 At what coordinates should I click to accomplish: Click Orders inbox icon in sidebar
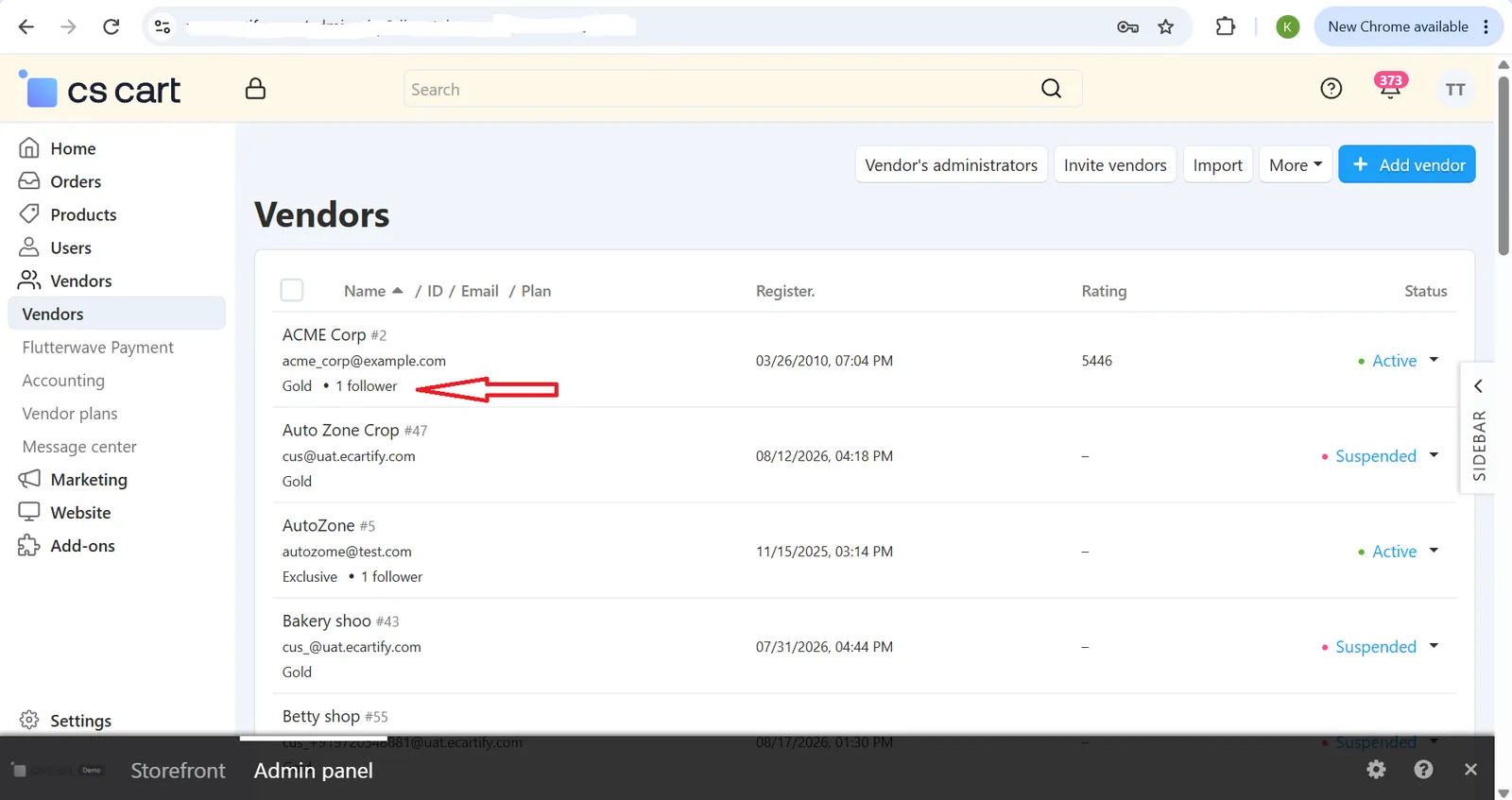pyautogui.click(x=29, y=180)
